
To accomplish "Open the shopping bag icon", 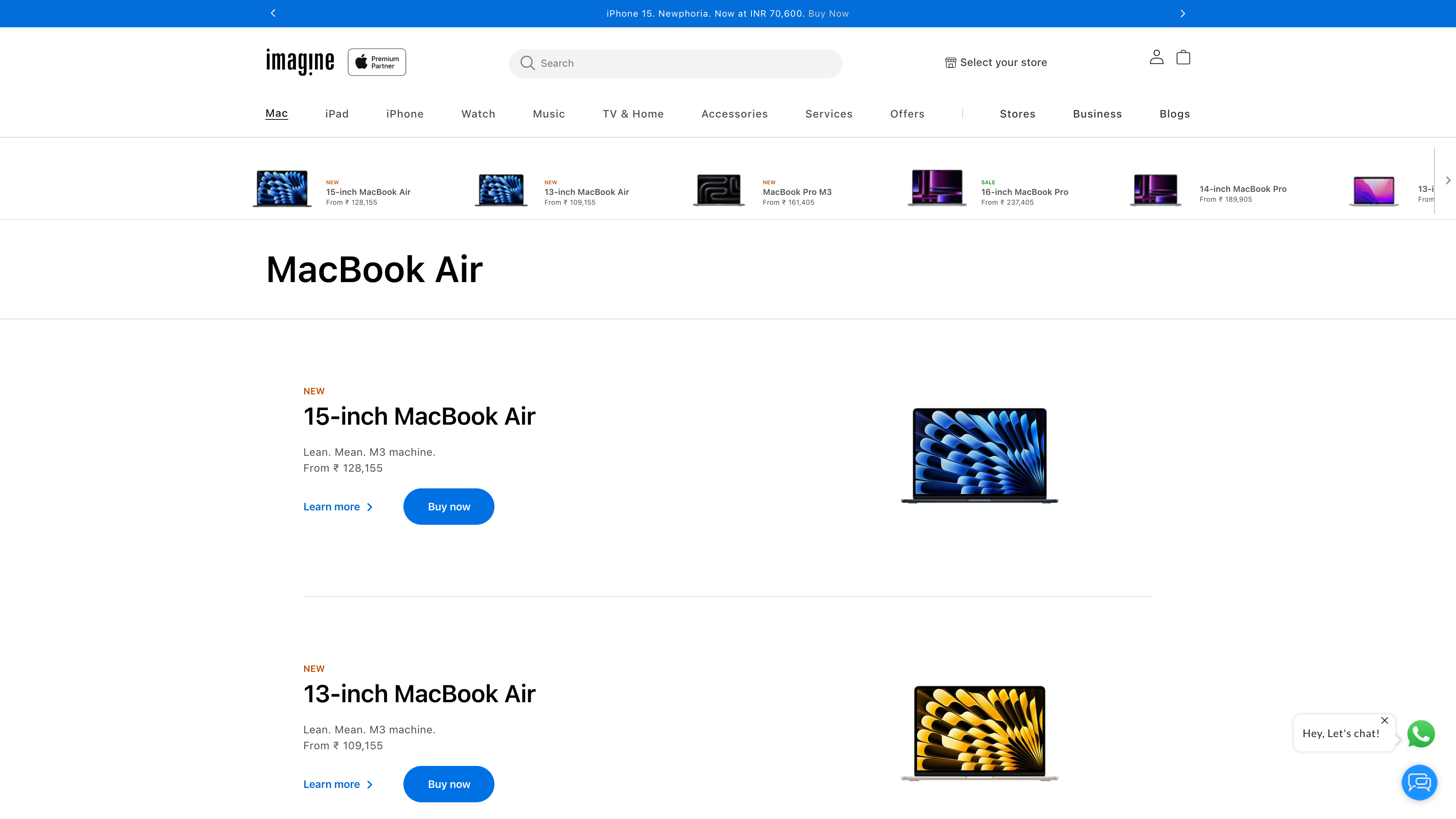I will coord(1183,57).
